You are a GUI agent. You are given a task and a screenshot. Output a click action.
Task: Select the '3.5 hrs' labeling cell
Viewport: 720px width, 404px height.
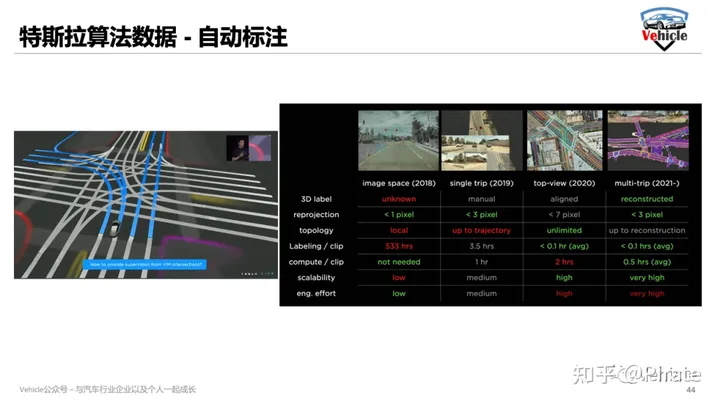tap(482, 246)
